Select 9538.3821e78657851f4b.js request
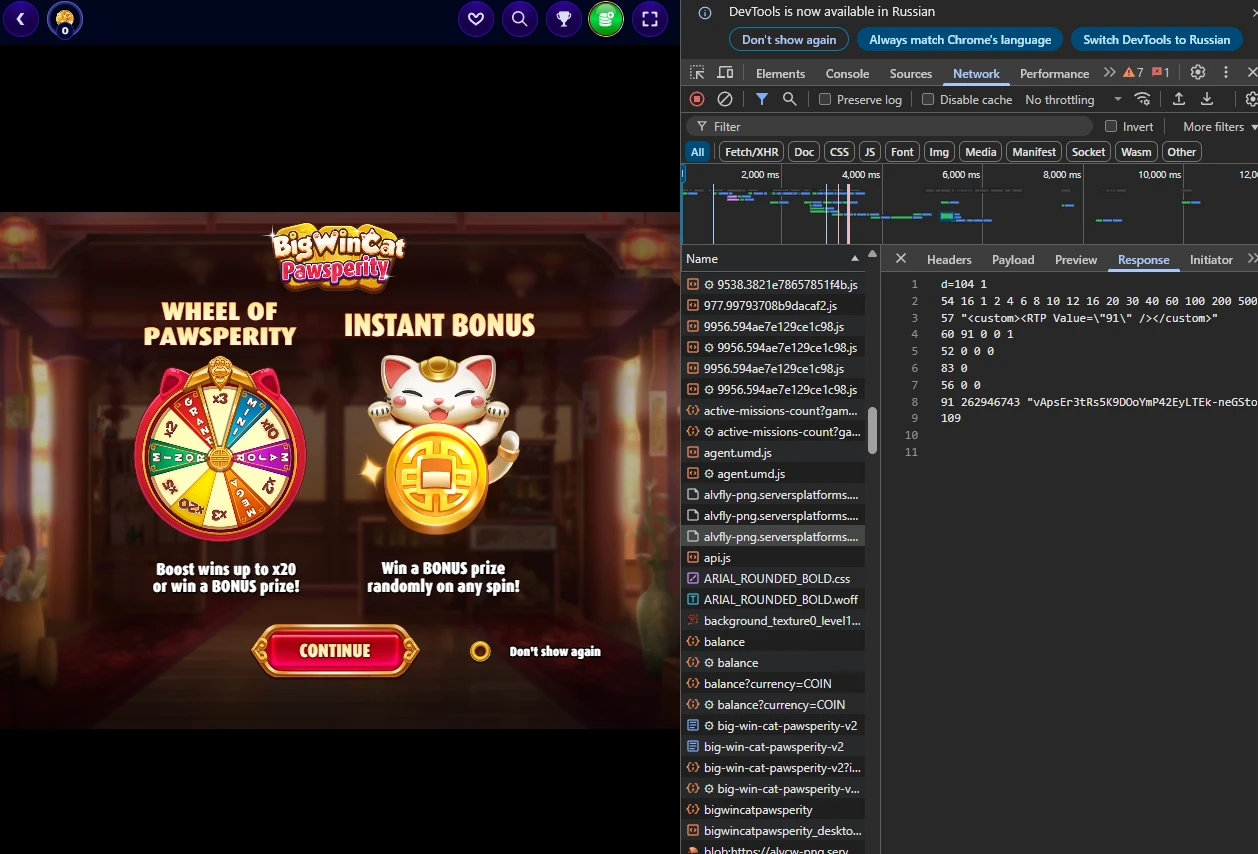 coord(773,285)
